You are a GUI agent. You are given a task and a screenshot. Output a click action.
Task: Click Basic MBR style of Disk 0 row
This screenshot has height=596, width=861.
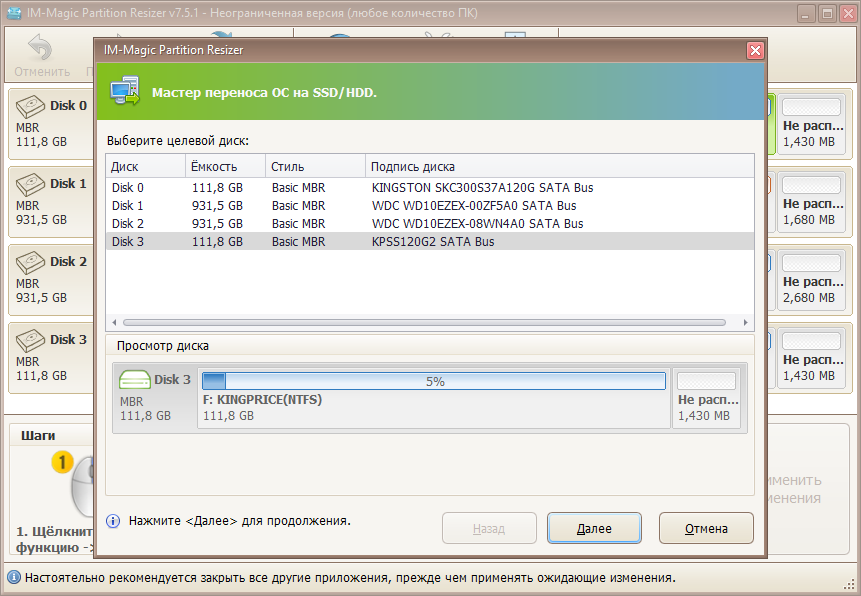298,188
